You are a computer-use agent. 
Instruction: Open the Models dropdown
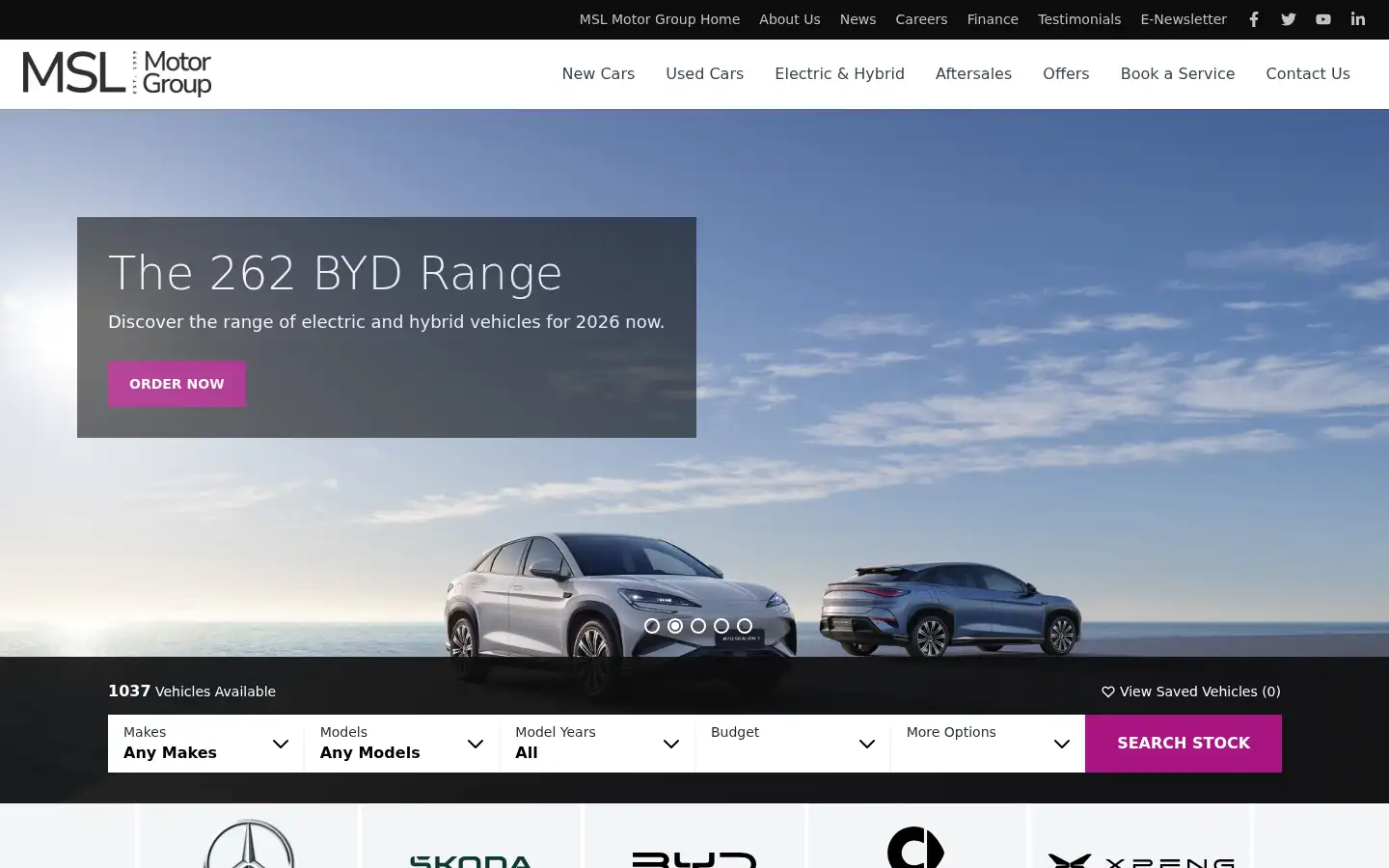pos(401,744)
